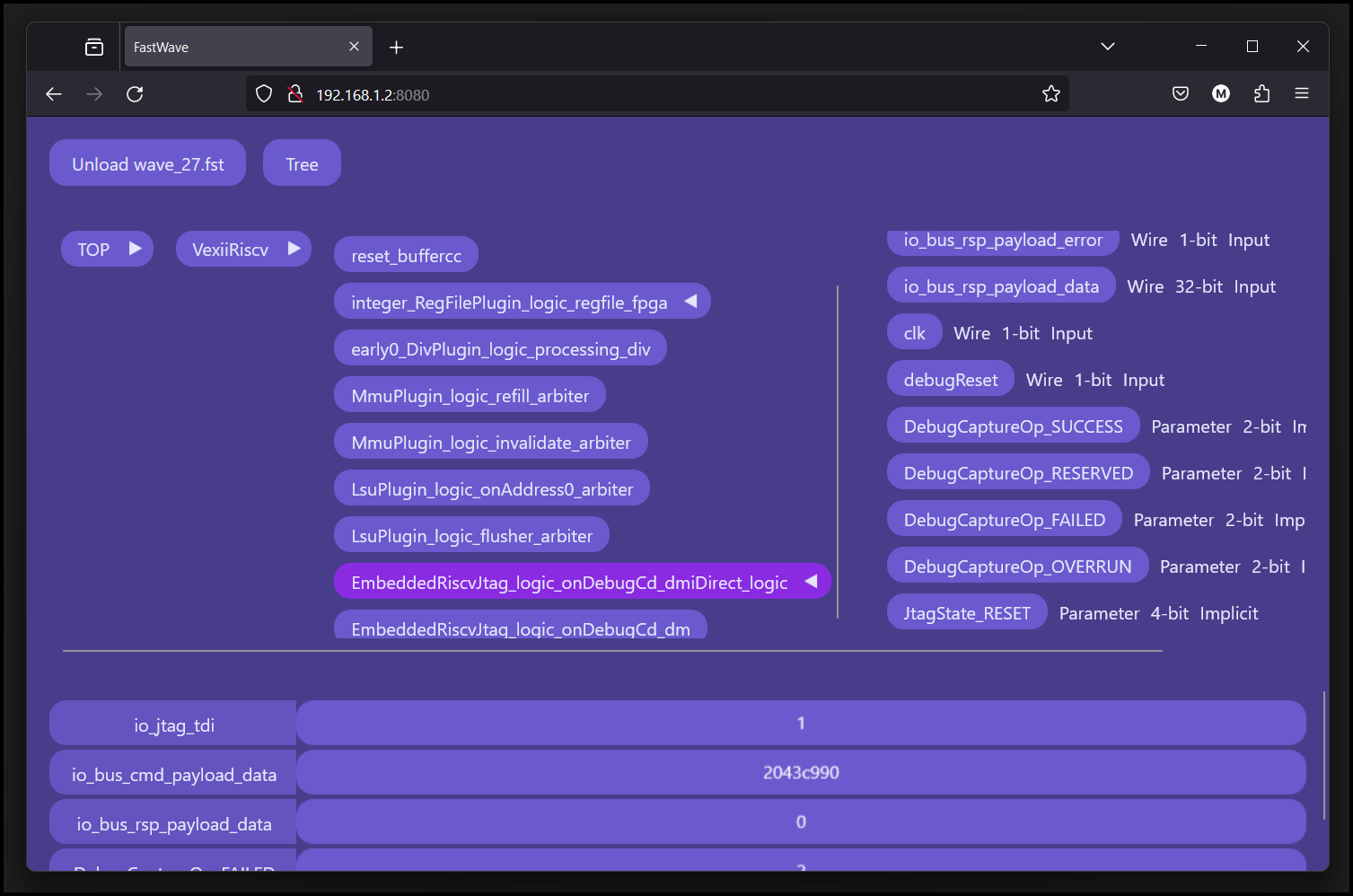Add DebugCaptureOp_OVERRUN parameter
This screenshot has height=896, width=1353.
click(x=1018, y=566)
